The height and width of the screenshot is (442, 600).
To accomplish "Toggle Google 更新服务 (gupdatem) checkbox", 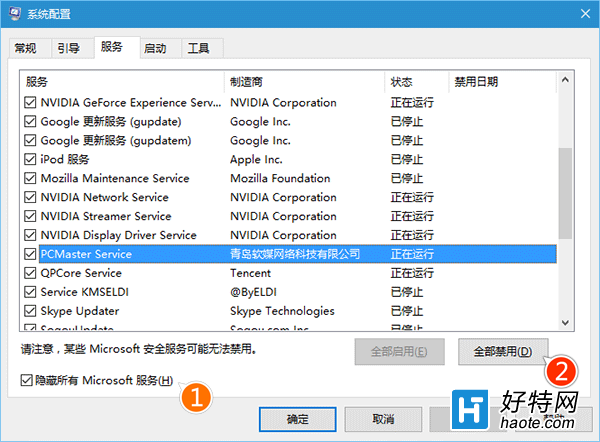I will tap(30, 140).
